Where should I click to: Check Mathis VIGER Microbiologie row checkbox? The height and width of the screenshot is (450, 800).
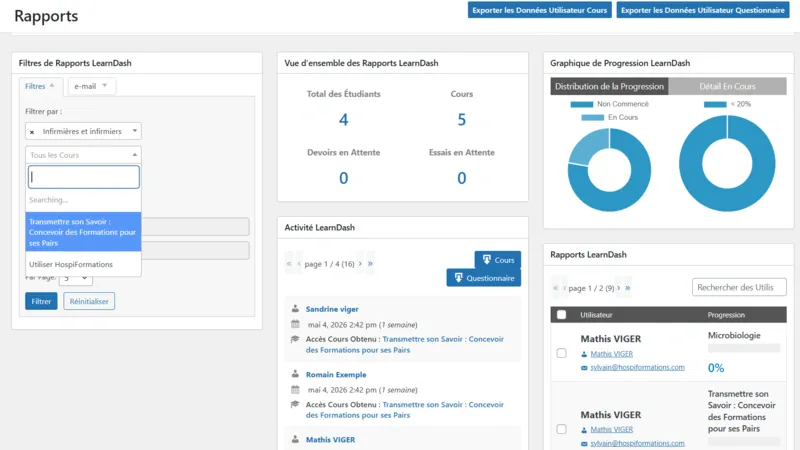point(561,353)
